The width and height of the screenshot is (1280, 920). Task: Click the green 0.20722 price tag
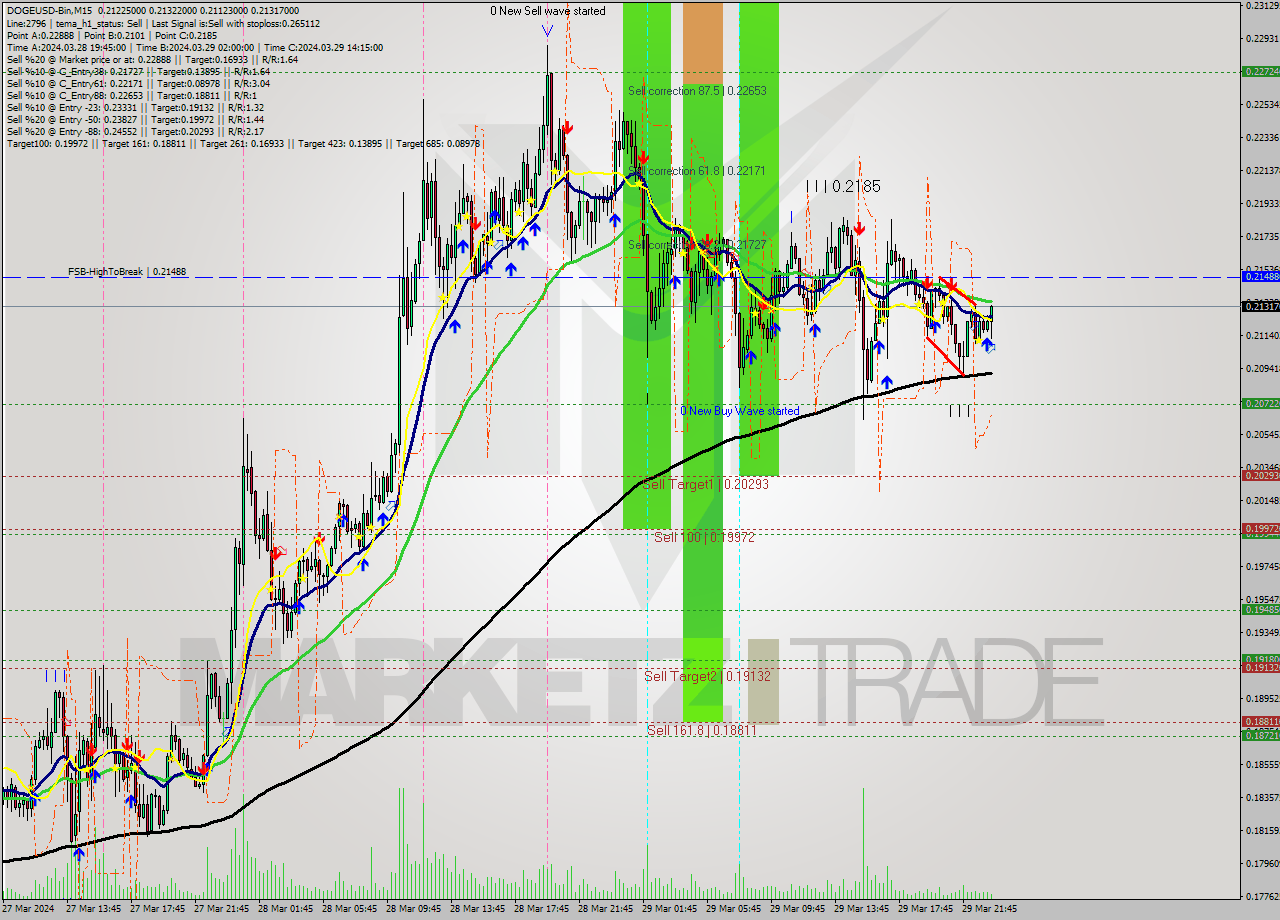[x=1260, y=403]
